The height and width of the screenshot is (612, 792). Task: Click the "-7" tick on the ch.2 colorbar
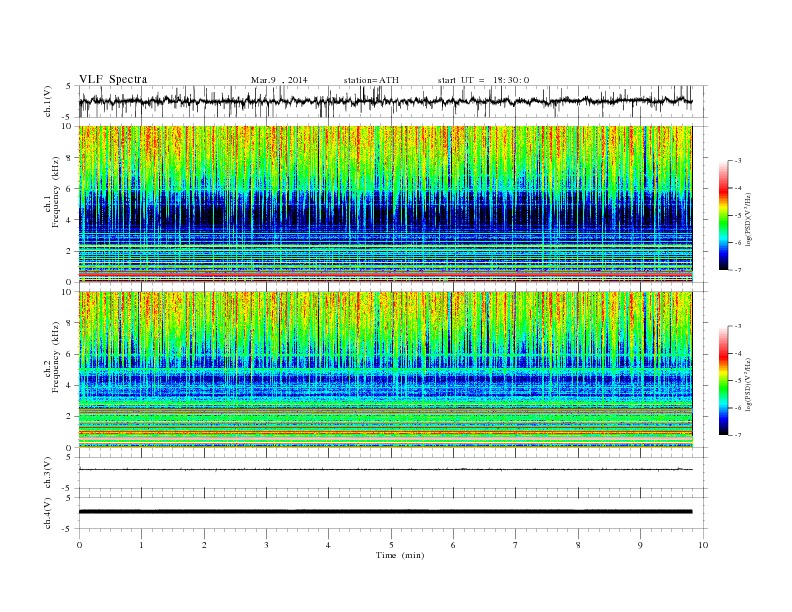[x=737, y=435]
